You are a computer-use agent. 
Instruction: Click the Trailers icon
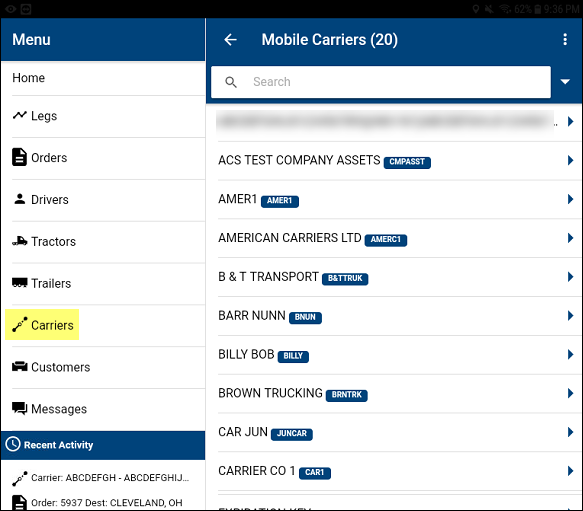pyautogui.click(x=19, y=283)
